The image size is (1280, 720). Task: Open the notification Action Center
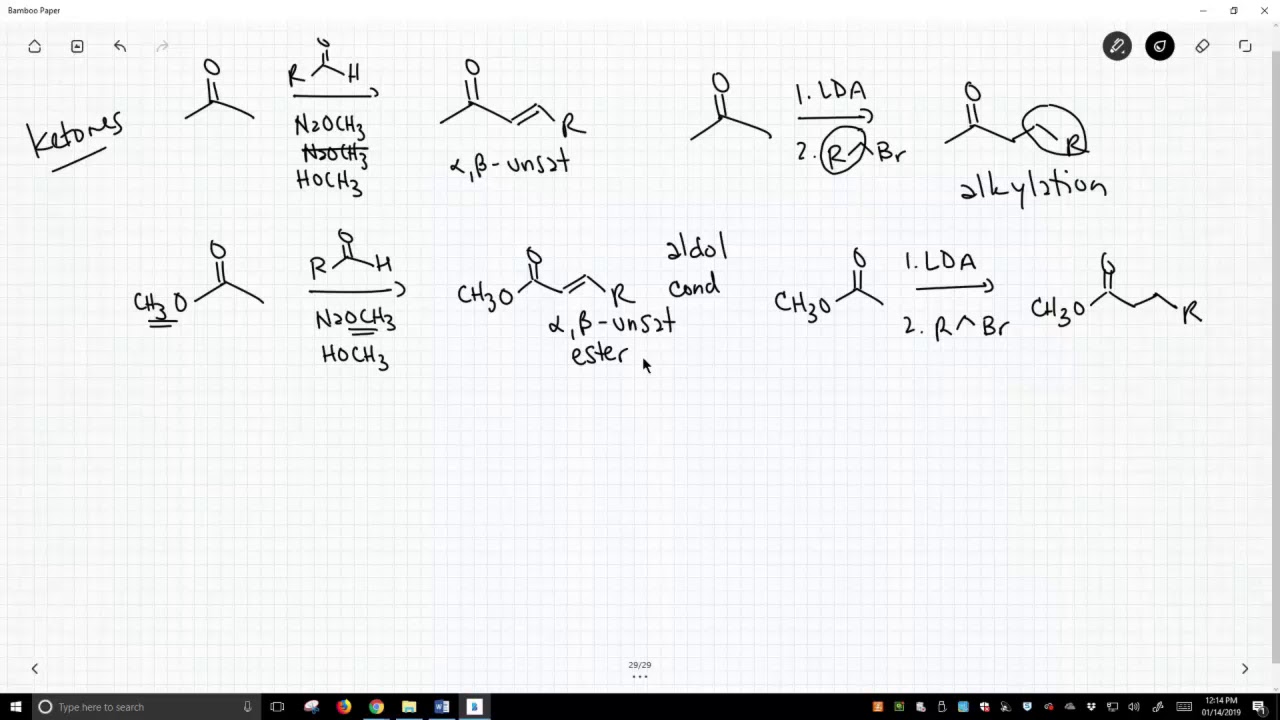pyautogui.click(x=1259, y=707)
